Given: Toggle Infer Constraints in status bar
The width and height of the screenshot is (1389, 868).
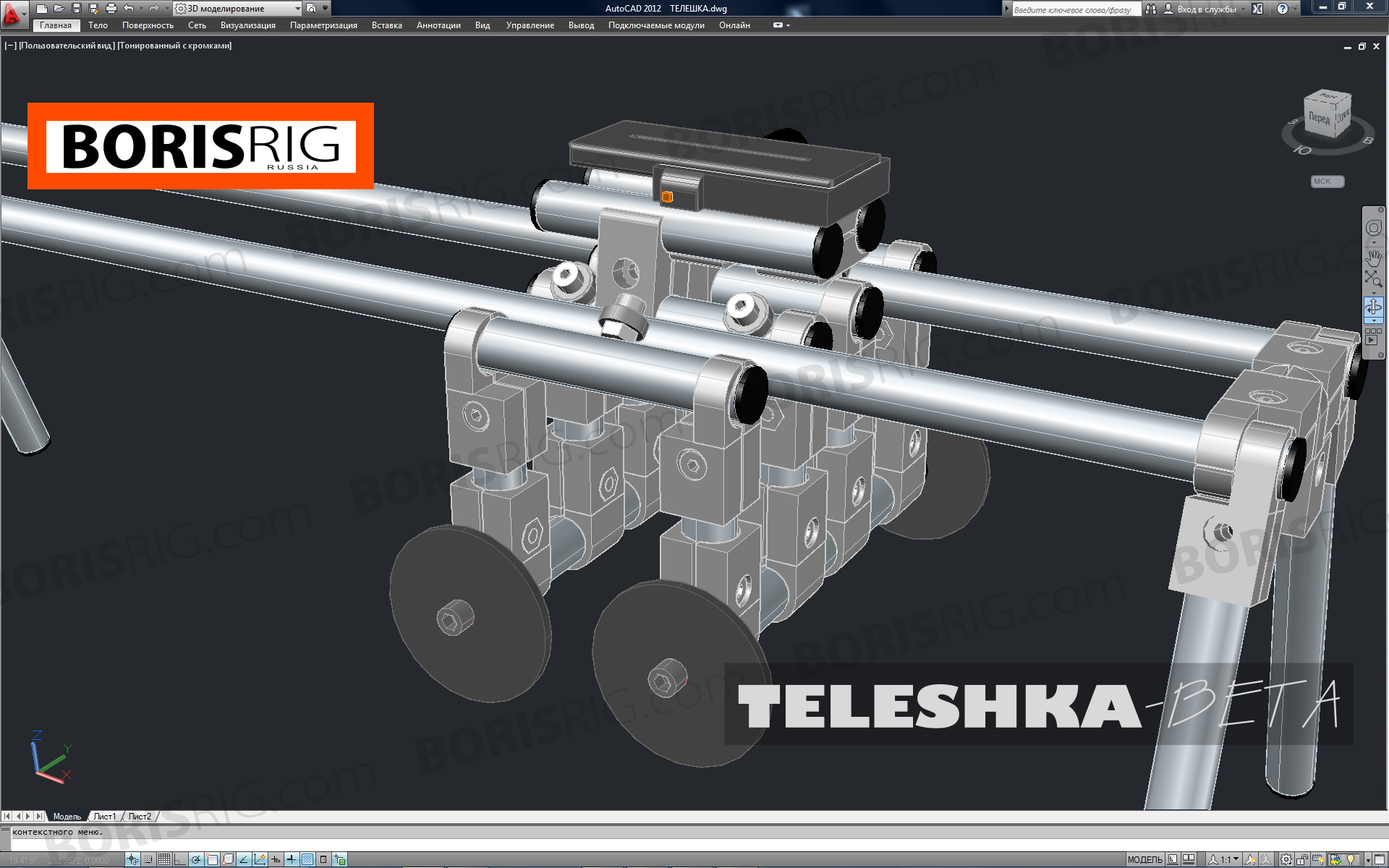Looking at the screenshot, I should 132,859.
